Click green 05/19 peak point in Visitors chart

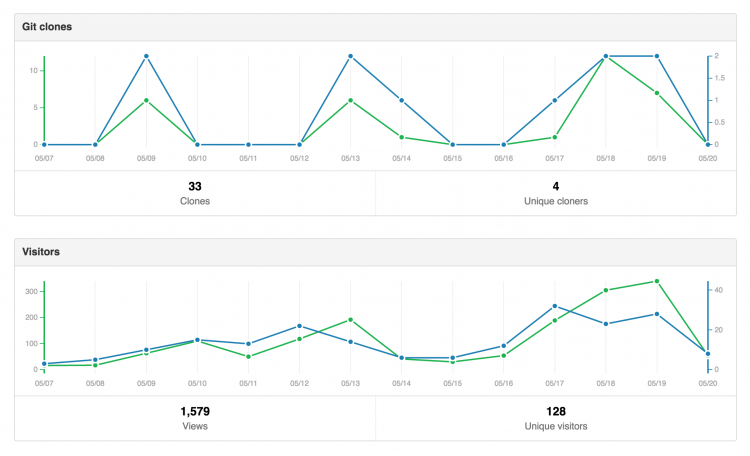(x=657, y=281)
